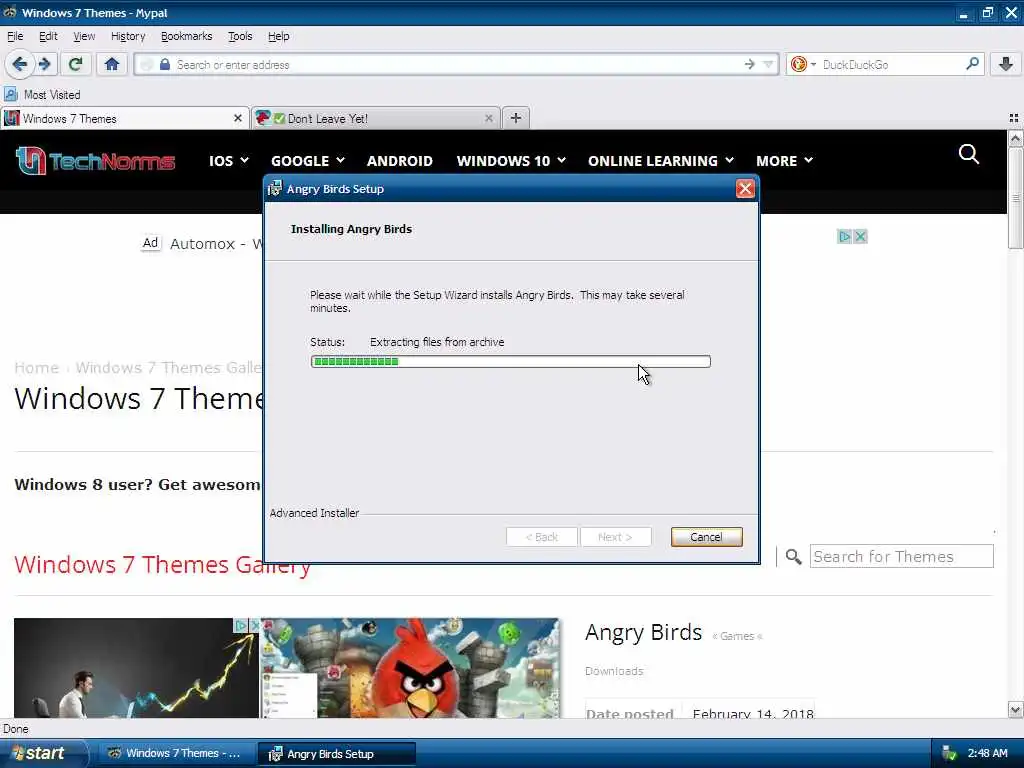Open the browser Downloads arrow button
Screen dimensions: 1024x768
[x=1006, y=64]
